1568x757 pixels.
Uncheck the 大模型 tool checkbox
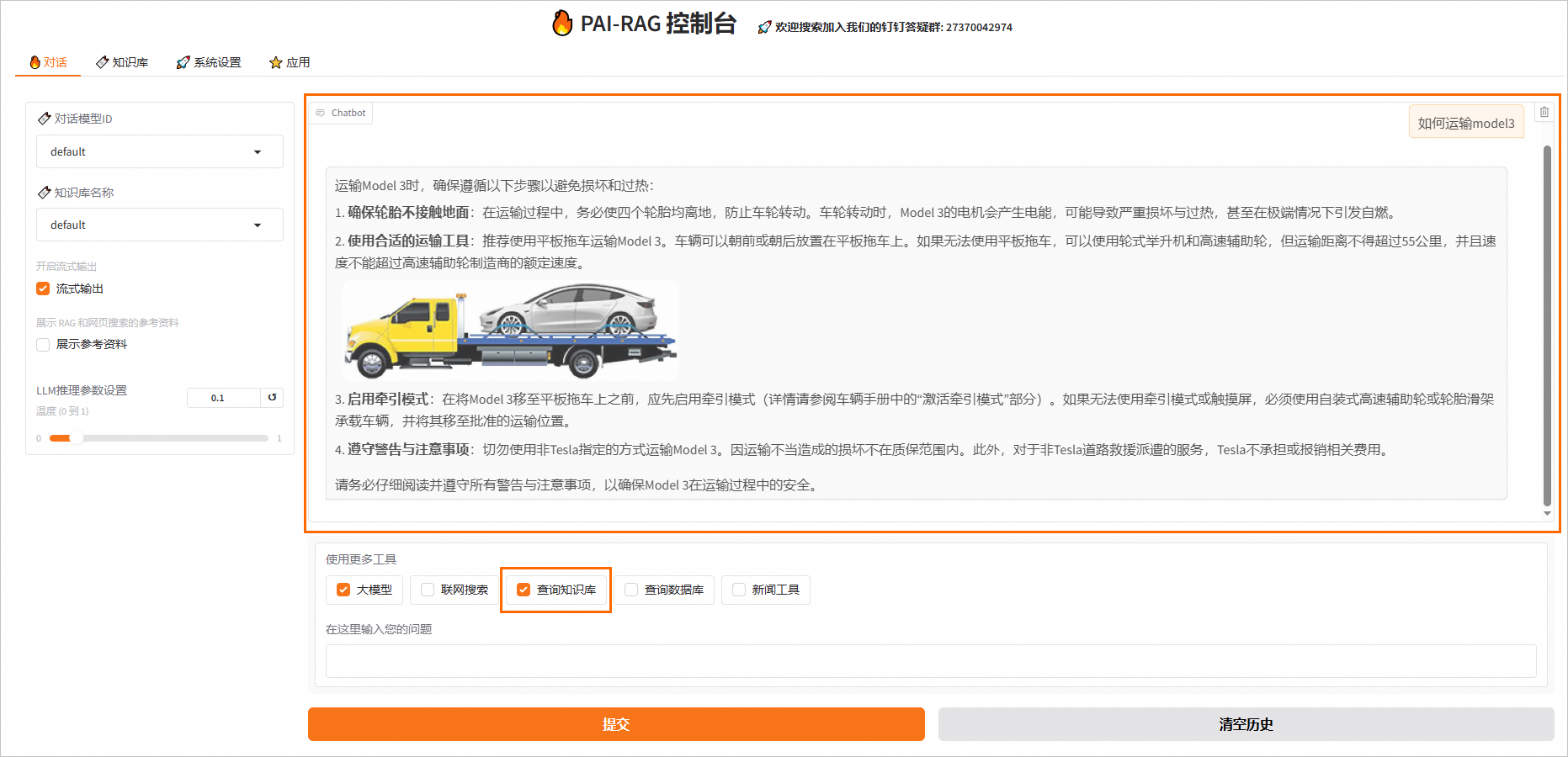[343, 590]
